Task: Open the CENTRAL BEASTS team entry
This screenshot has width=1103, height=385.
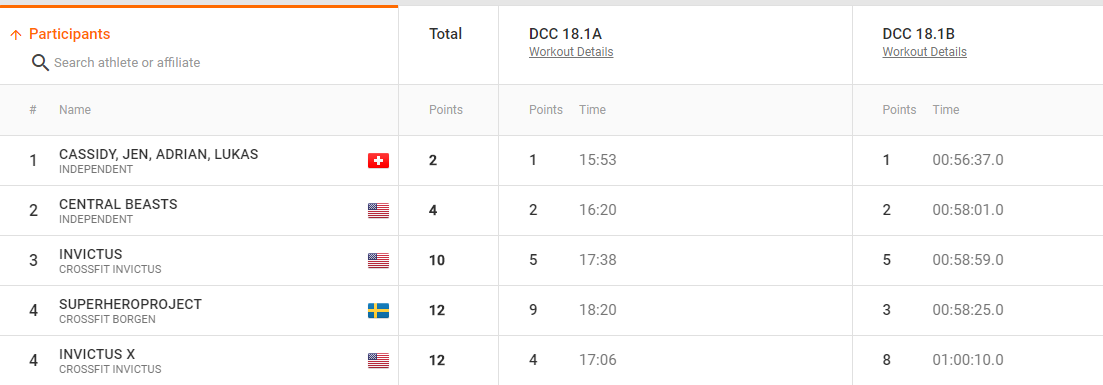Action: [118, 204]
